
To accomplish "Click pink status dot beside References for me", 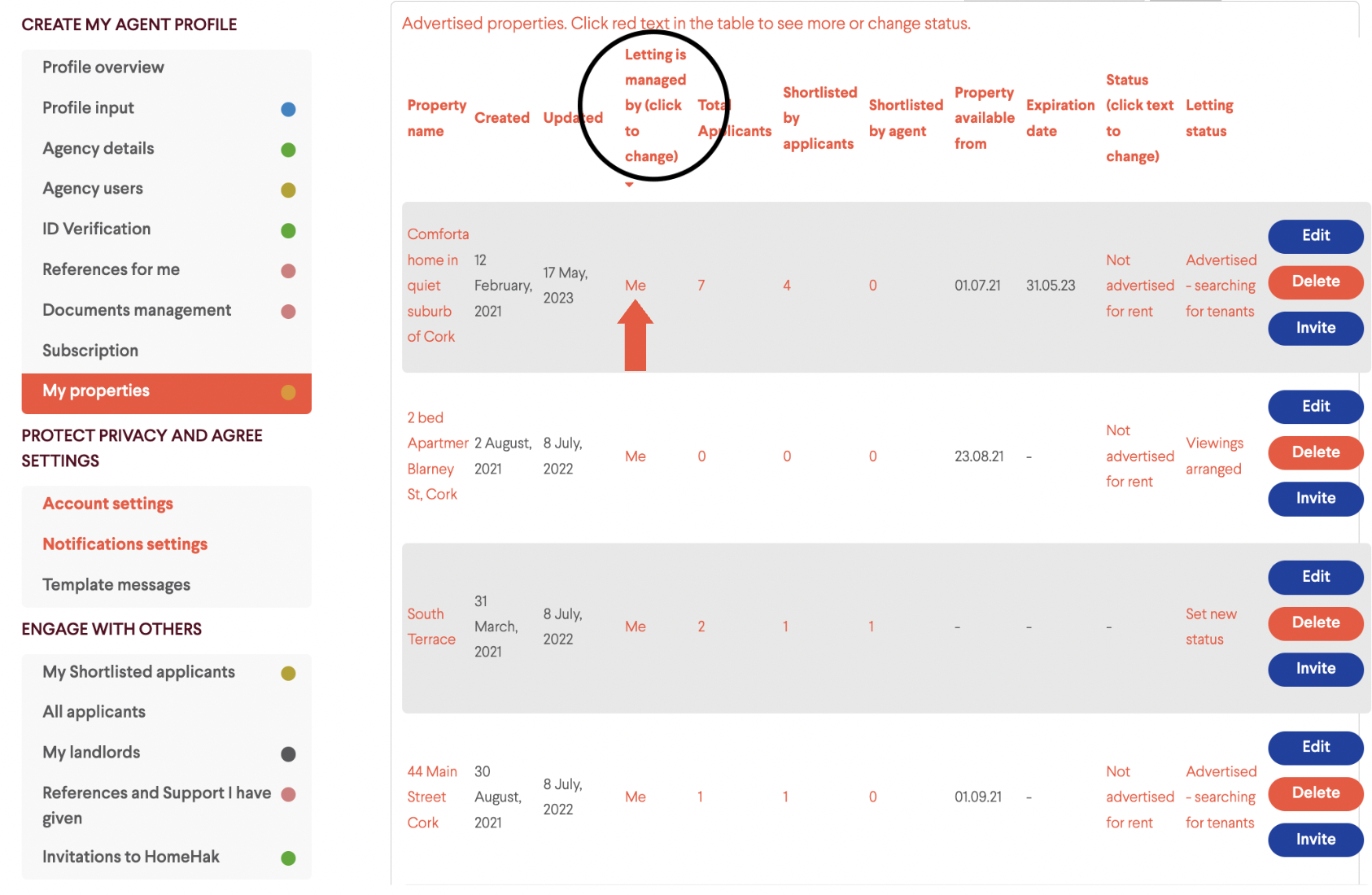I will coord(288,271).
